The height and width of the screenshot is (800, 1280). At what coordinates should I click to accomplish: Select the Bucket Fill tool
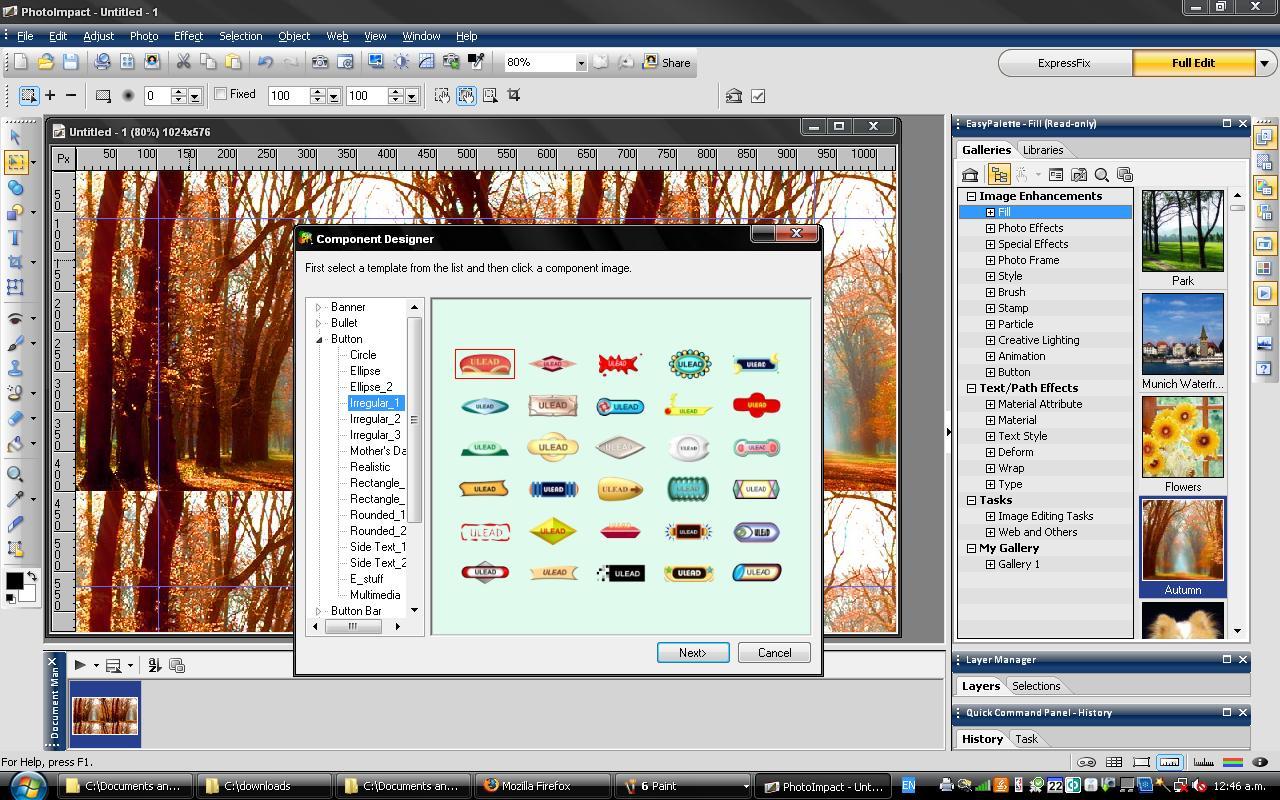coord(15,444)
